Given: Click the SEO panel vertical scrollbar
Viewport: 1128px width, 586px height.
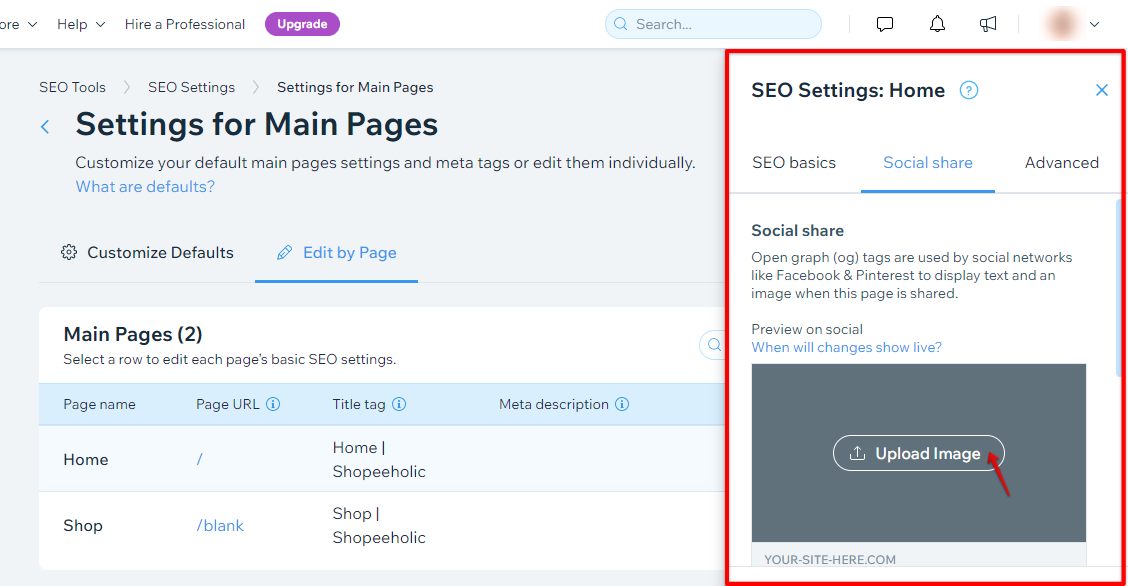Looking at the screenshot, I should (x=1118, y=290).
